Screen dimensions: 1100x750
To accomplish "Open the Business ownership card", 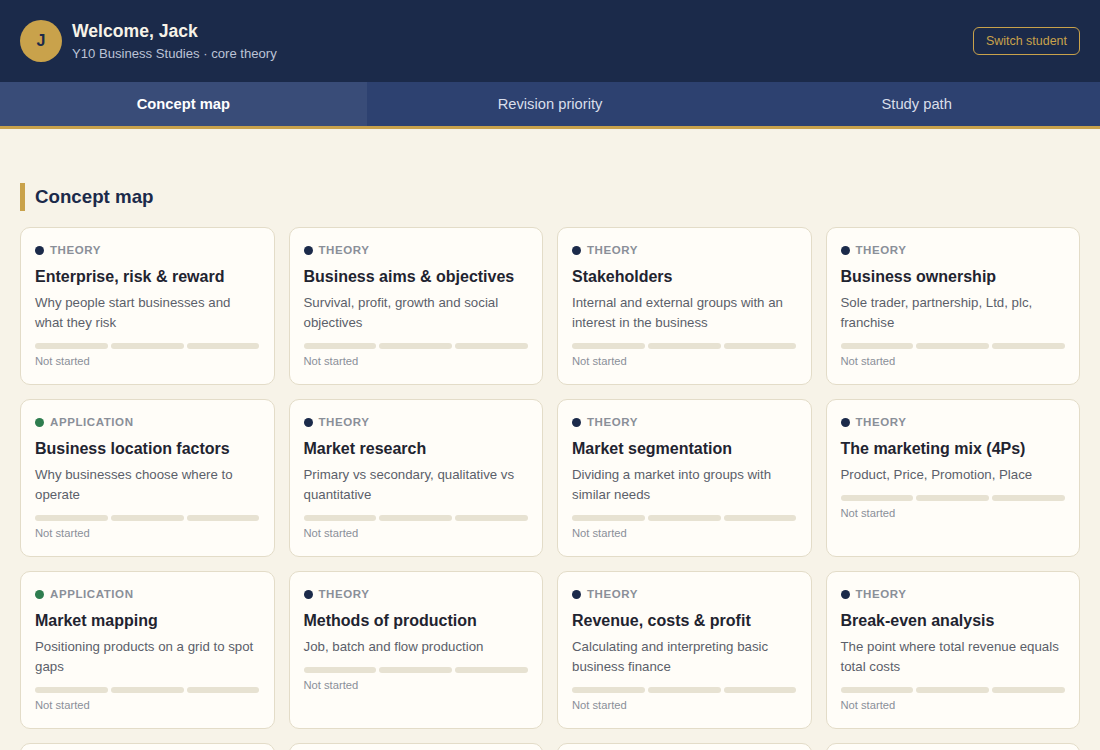I will [x=953, y=306].
